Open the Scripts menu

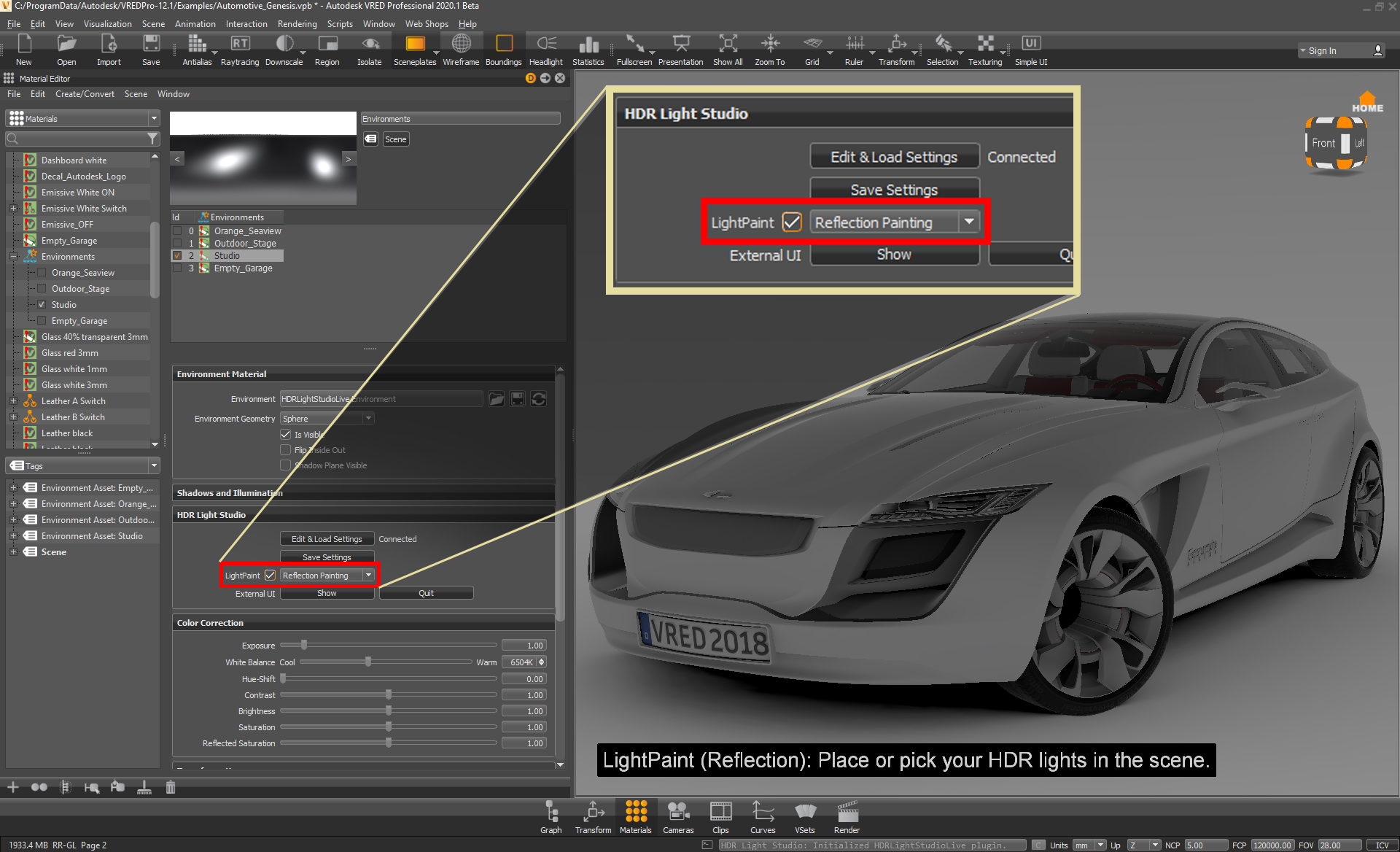click(x=340, y=24)
